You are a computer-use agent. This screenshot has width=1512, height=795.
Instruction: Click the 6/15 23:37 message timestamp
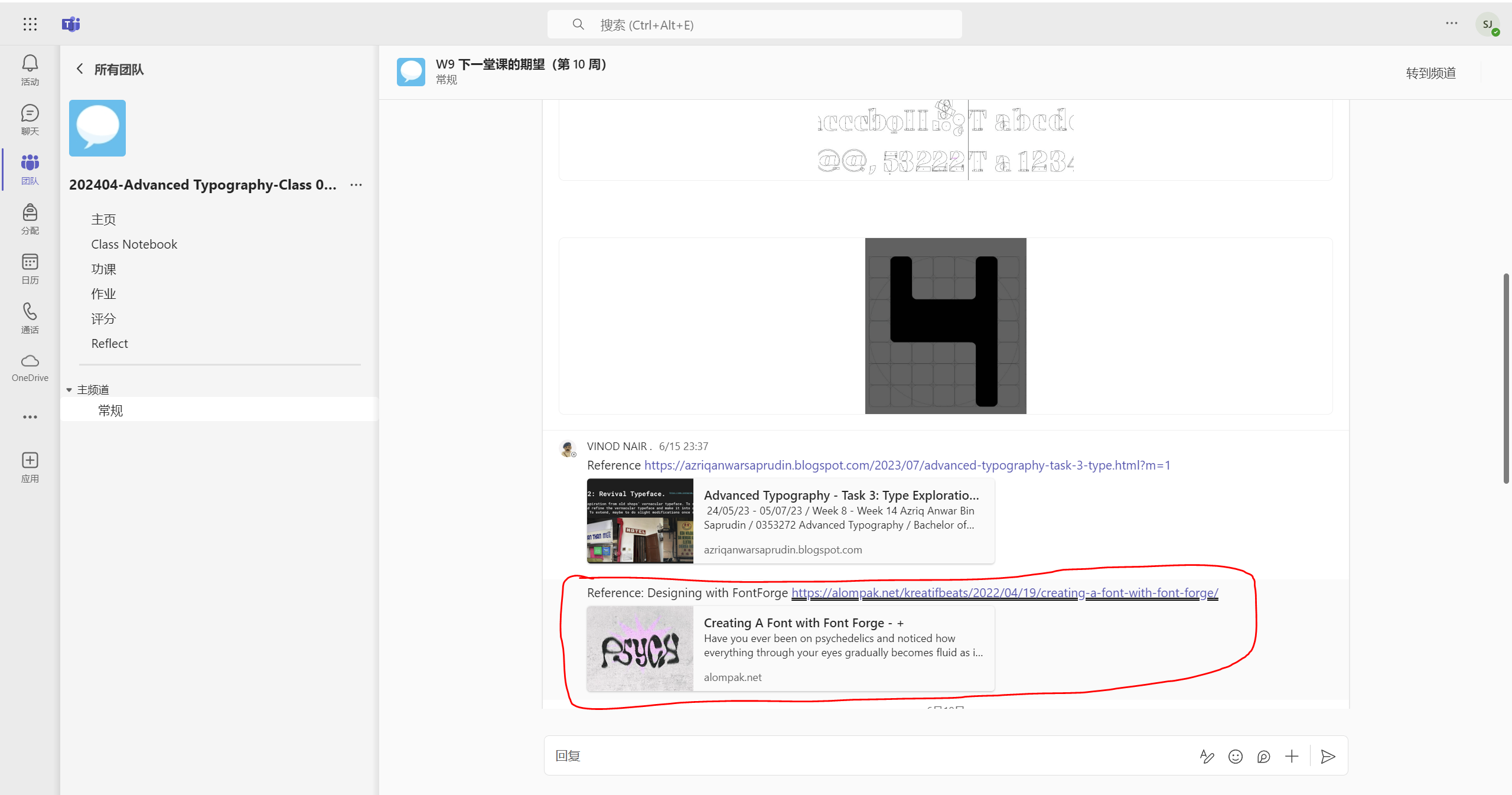coord(683,447)
